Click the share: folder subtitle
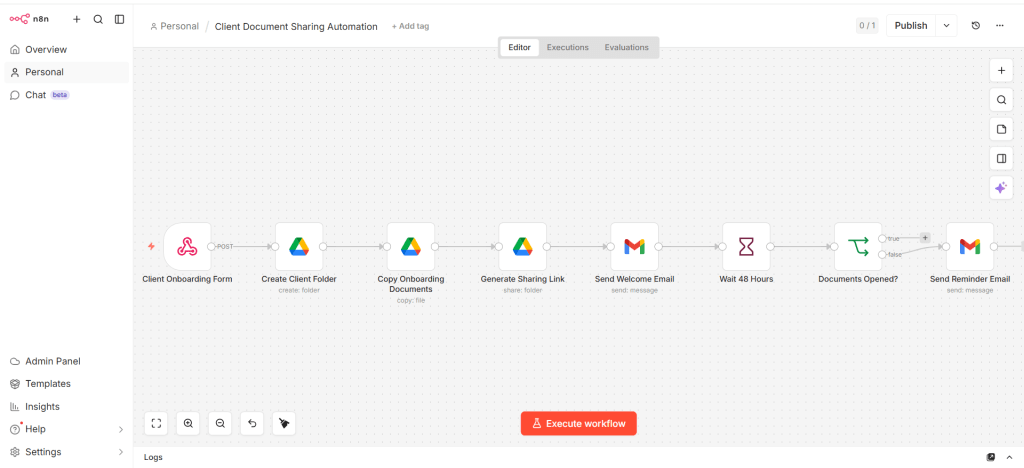This screenshot has height=468, width=1024. pos(522,290)
